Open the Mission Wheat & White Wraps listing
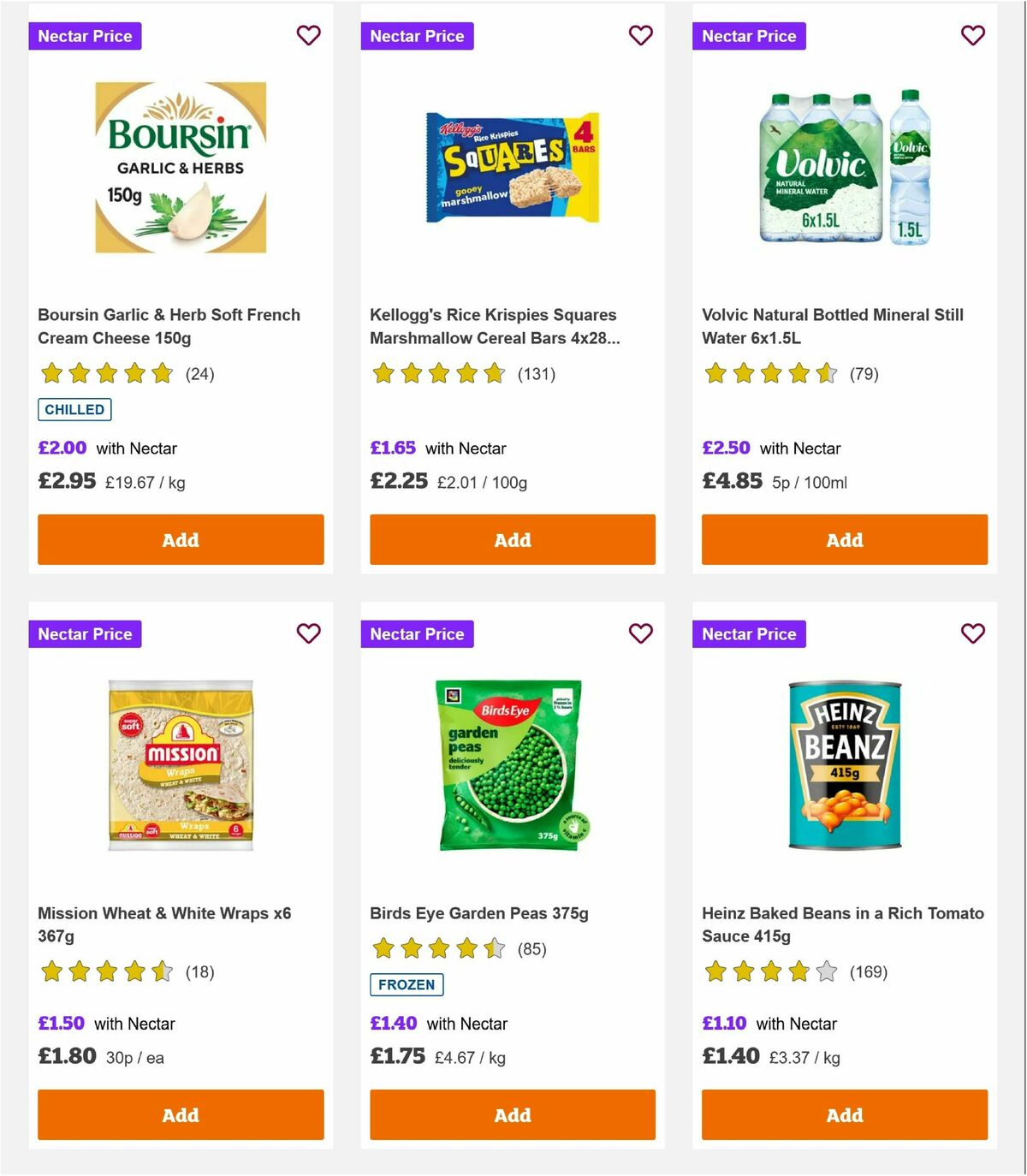The height and width of the screenshot is (1176, 1027). (164, 924)
